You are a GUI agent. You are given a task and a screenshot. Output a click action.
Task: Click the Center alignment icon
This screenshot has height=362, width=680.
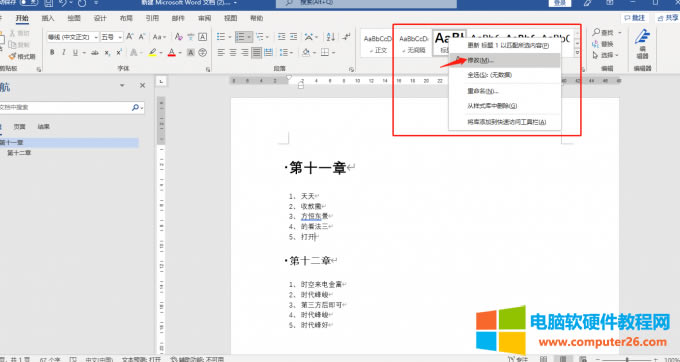[x=233, y=52]
